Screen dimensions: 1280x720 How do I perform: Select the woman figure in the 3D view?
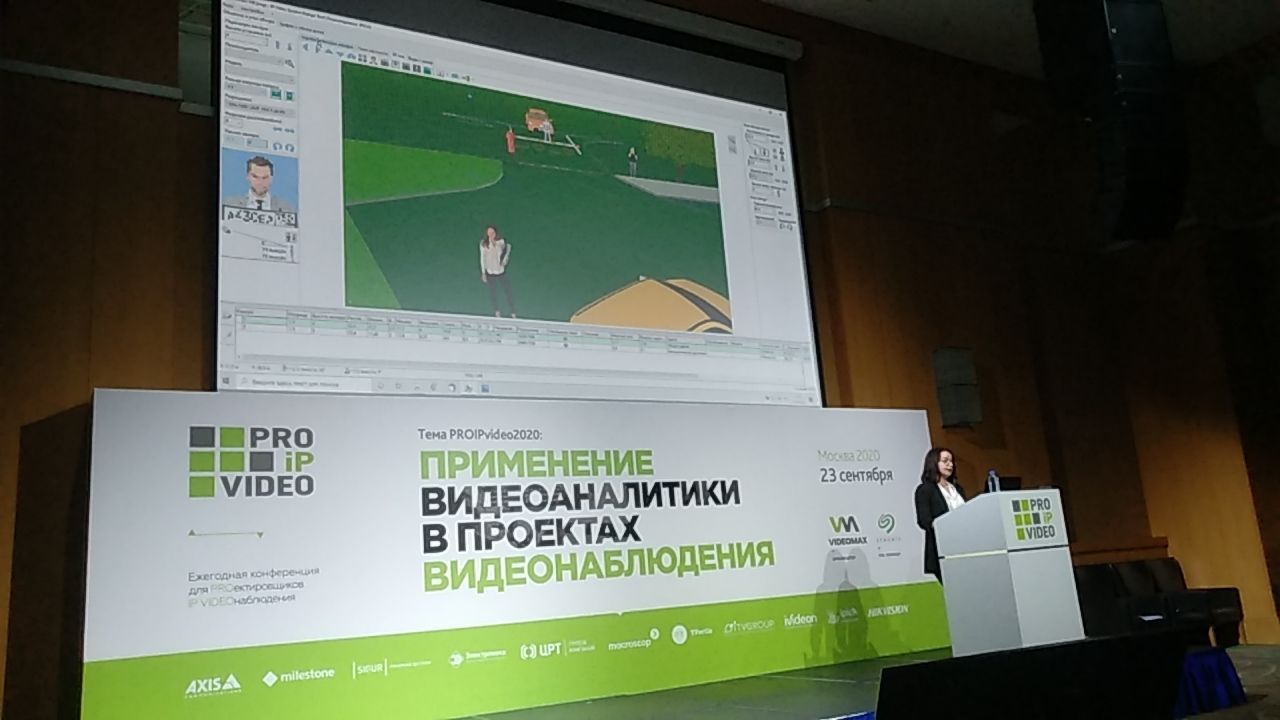[x=494, y=270]
